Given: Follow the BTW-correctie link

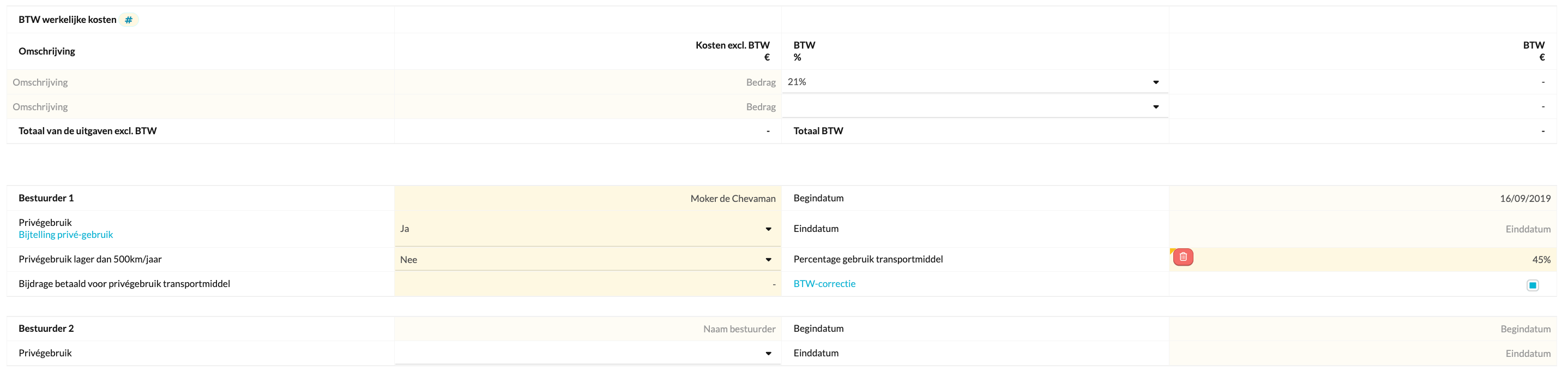Looking at the screenshot, I should click(x=824, y=284).
